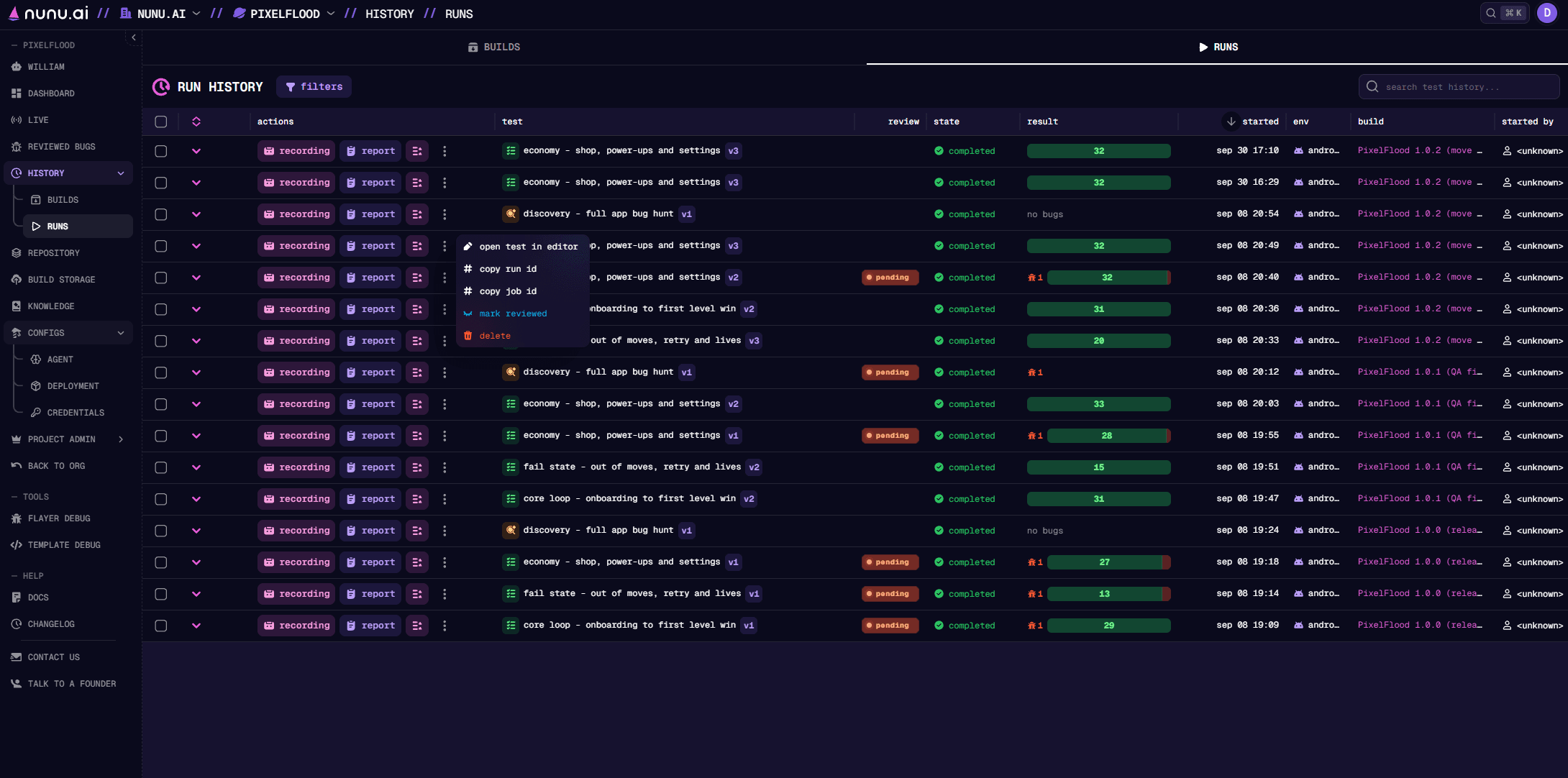Open the search icon with ⌘K shortcut

(x=1504, y=13)
